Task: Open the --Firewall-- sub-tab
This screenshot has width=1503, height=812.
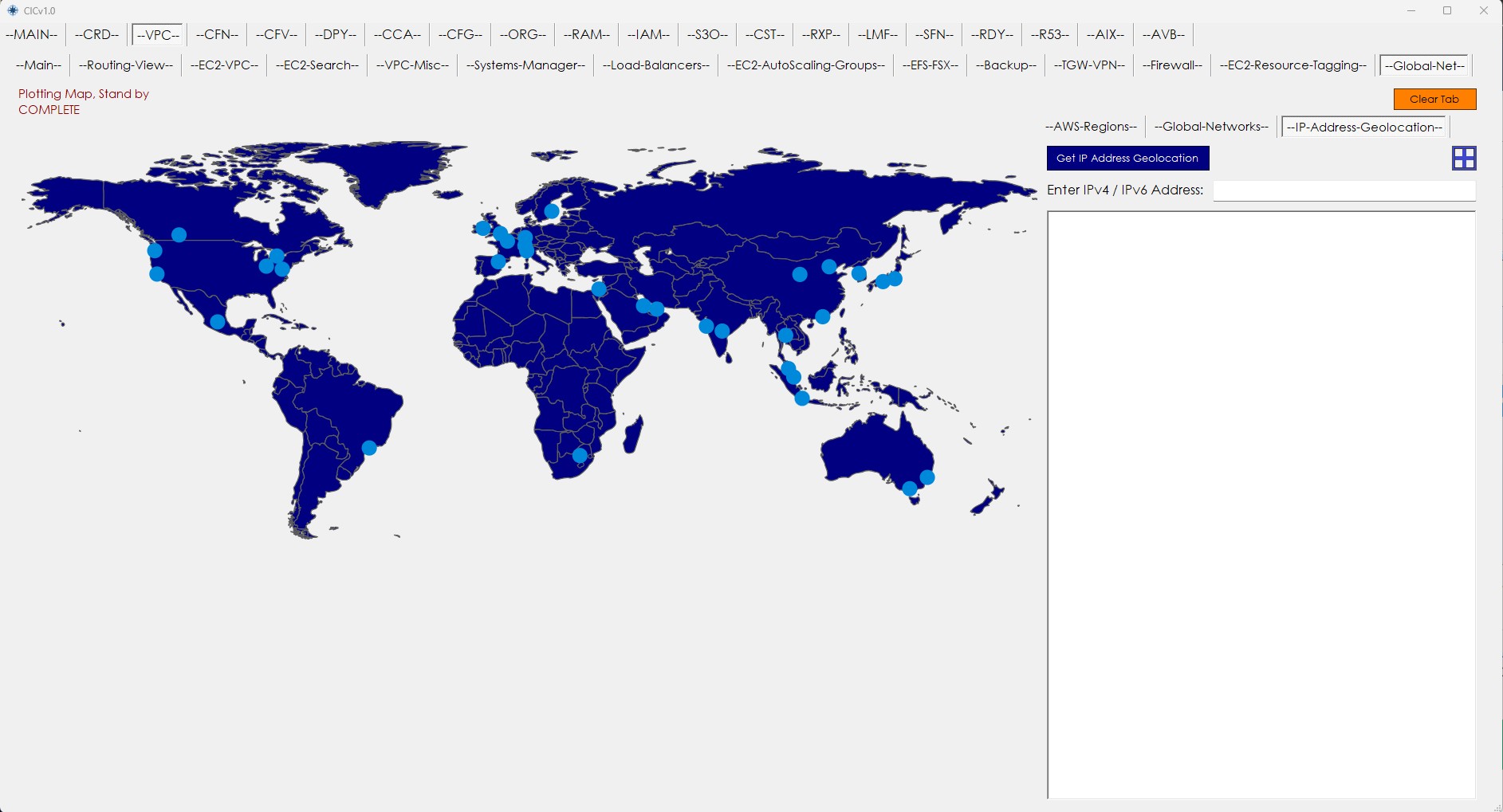Action: [1171, 65]
